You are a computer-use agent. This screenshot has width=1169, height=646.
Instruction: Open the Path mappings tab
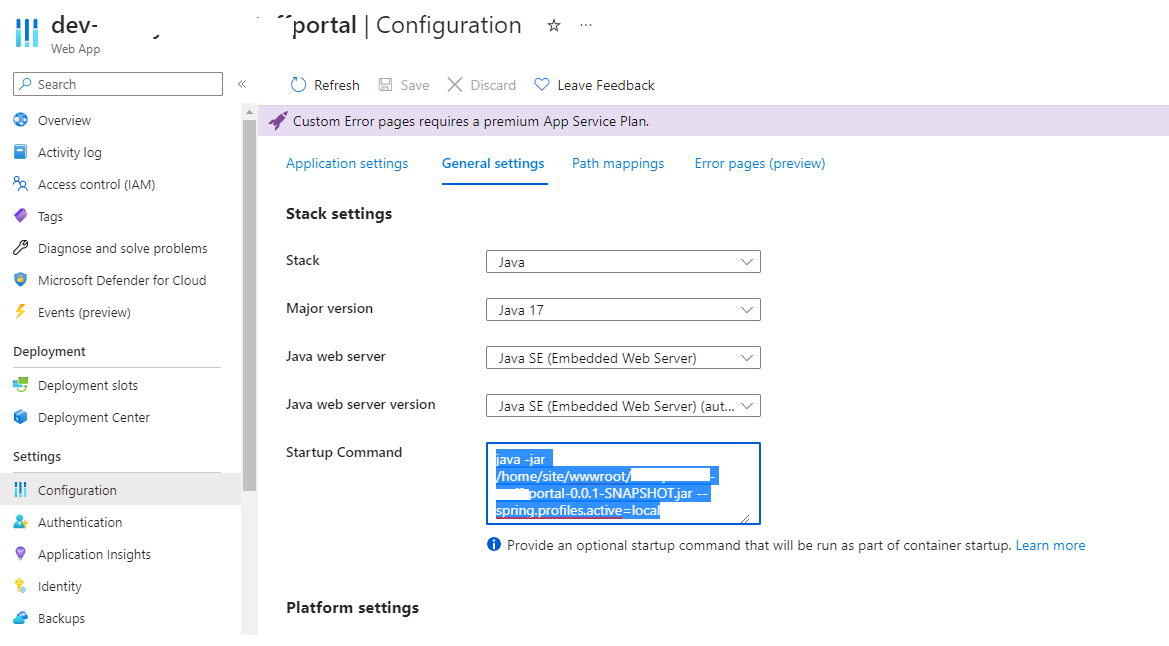coord(618,163)
